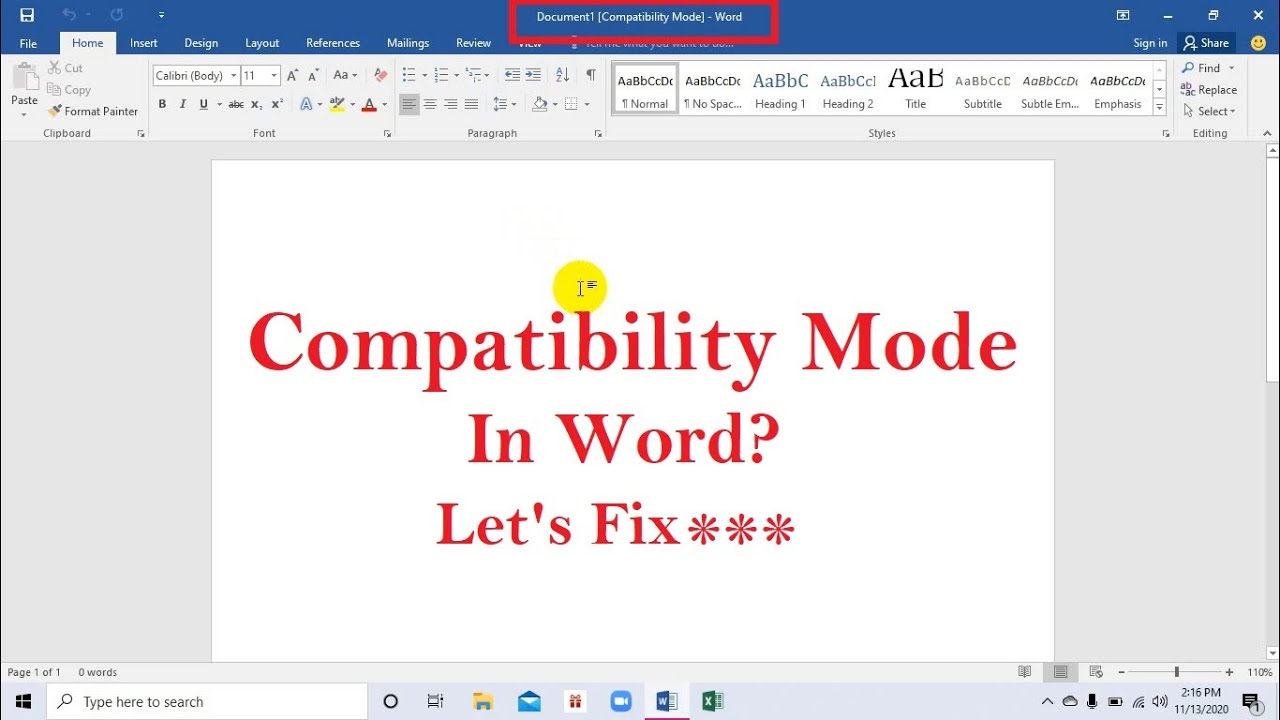Click the Undo arrow icon
1280x720 pixels.
69,15
